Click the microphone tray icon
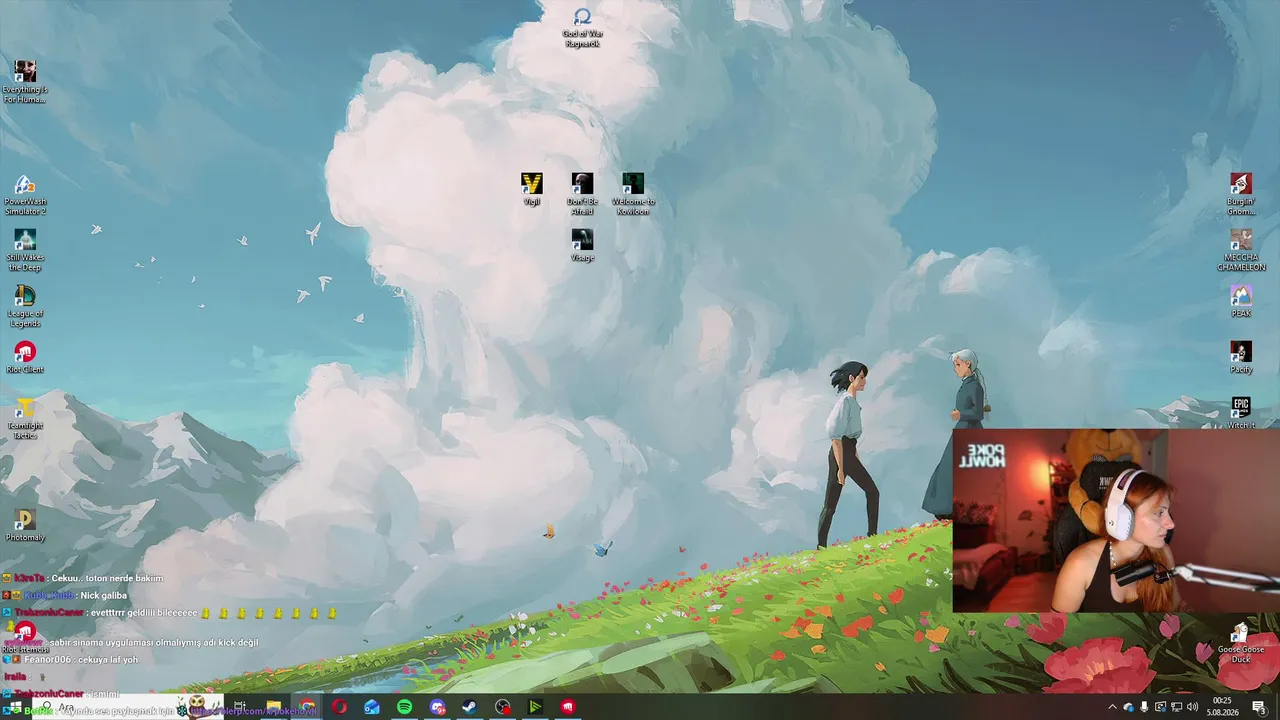This screenshot has height=720, width=1280. point(1144,707)
